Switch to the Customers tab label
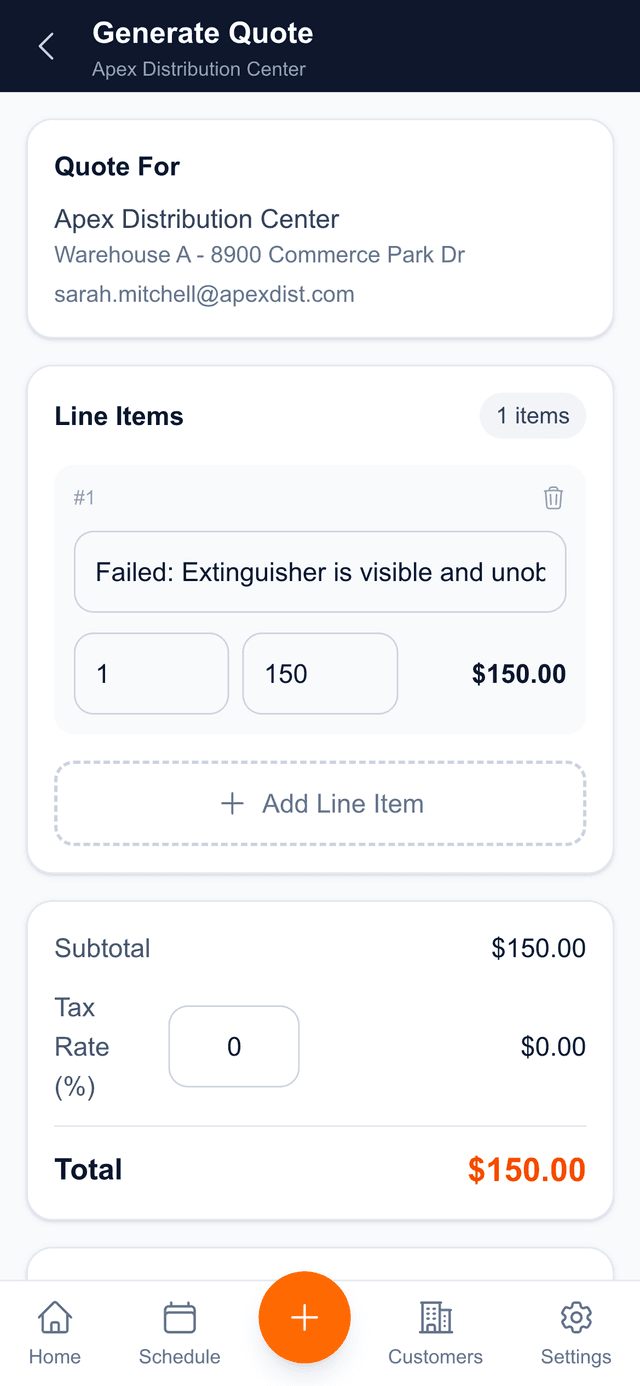The width and height of the screenshot is (640, 1386). coord(435,1357)
